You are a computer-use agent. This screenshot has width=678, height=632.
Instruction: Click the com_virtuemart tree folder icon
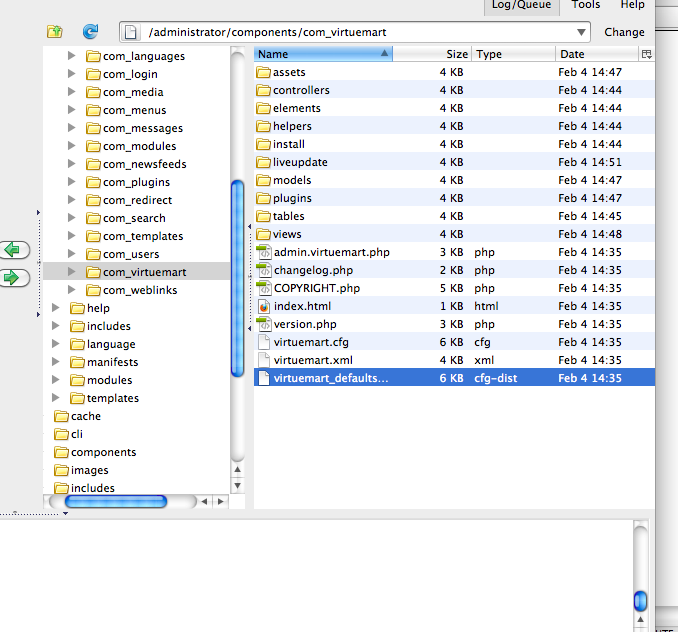[x=93, y=272]
